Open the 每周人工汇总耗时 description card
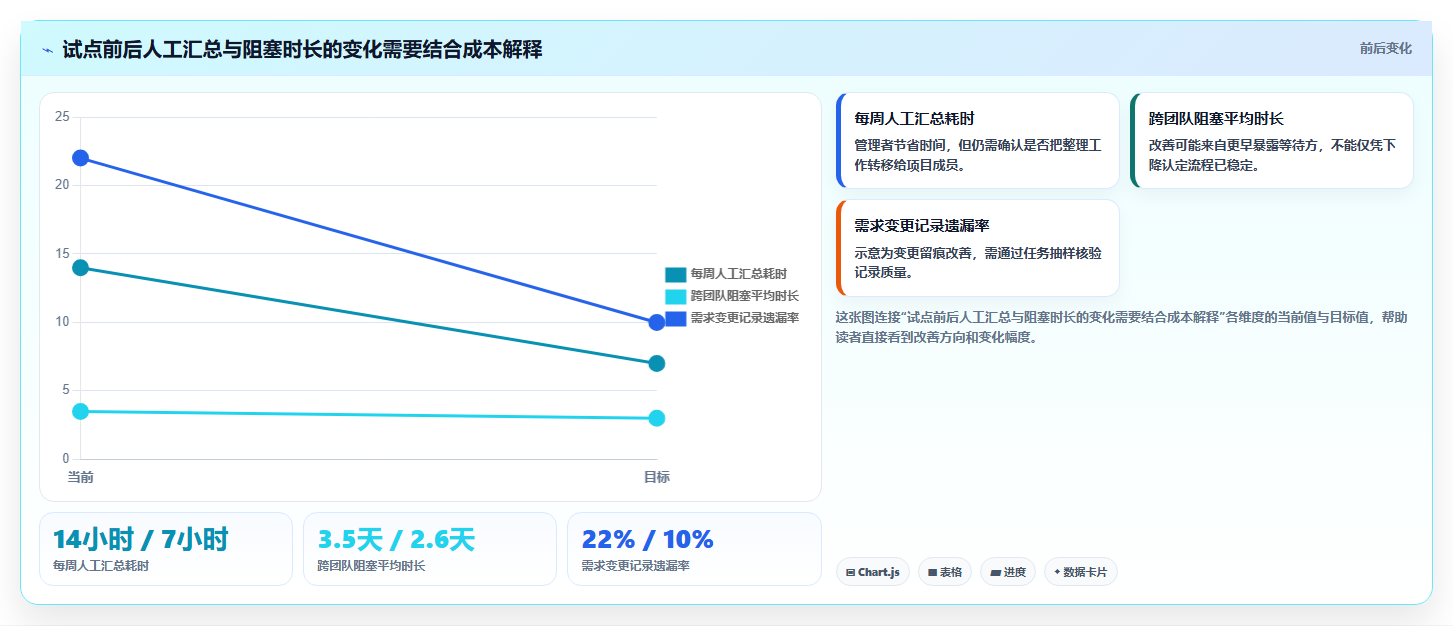 (977, 141)
